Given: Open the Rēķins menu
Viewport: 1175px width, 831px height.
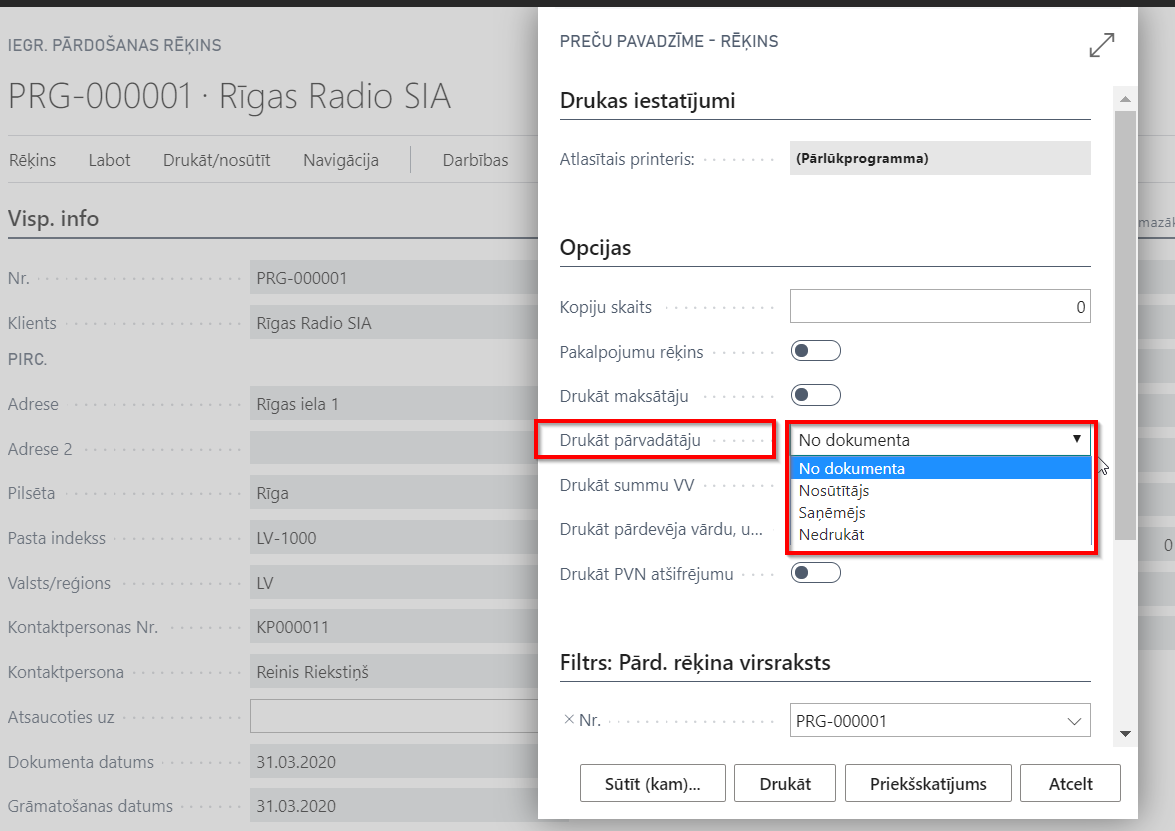Looking at the screenshot, I should pos(32,160).
